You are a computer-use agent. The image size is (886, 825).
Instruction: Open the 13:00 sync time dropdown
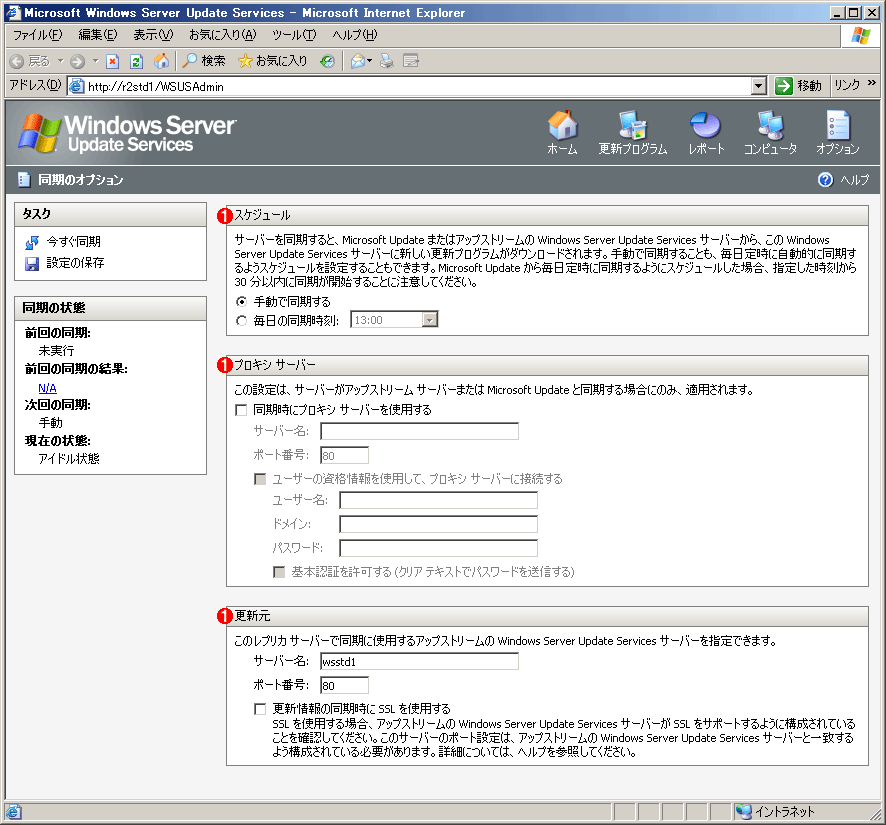(430, 320)
